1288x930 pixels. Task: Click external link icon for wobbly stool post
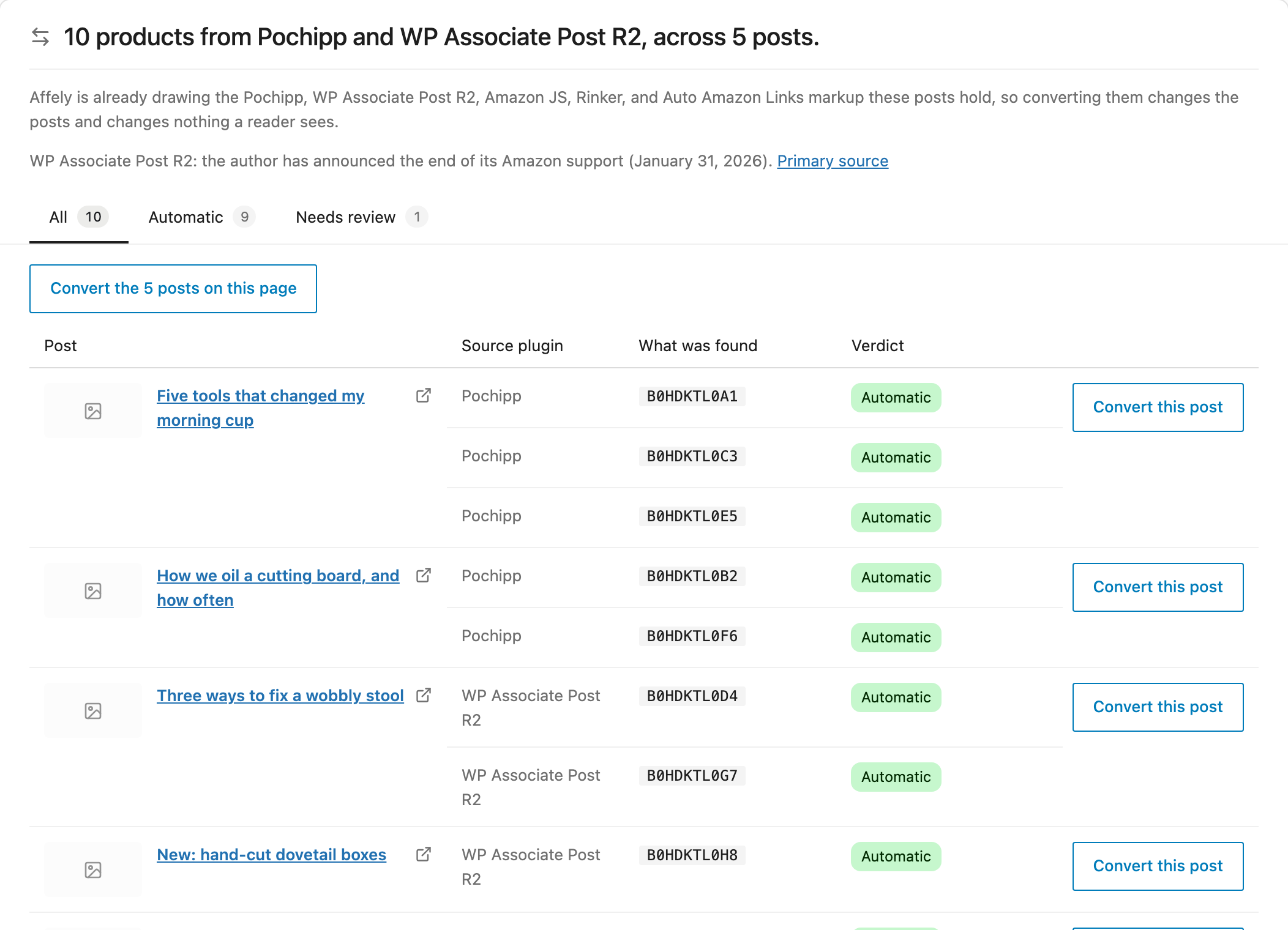click(x=424, y=695)
